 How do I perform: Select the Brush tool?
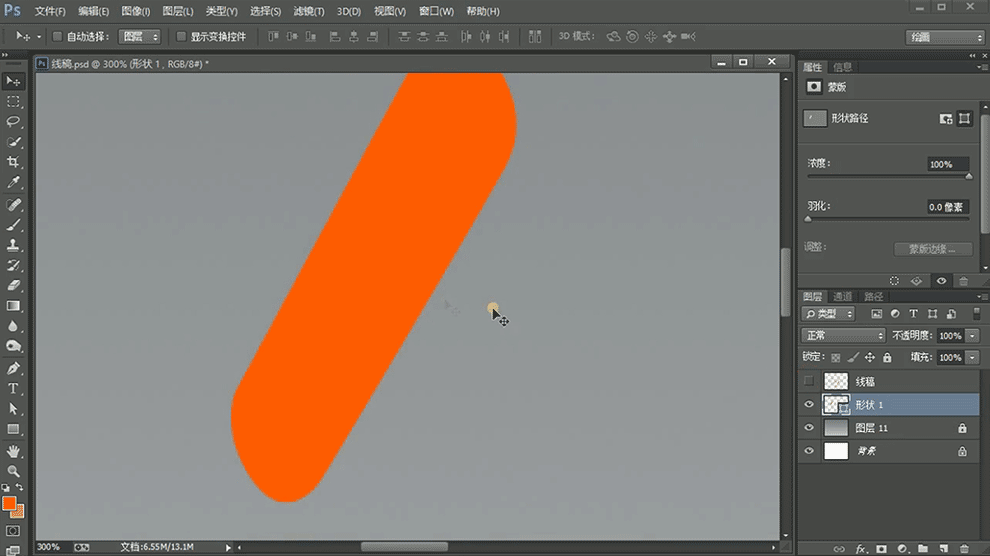click(13, 225)
